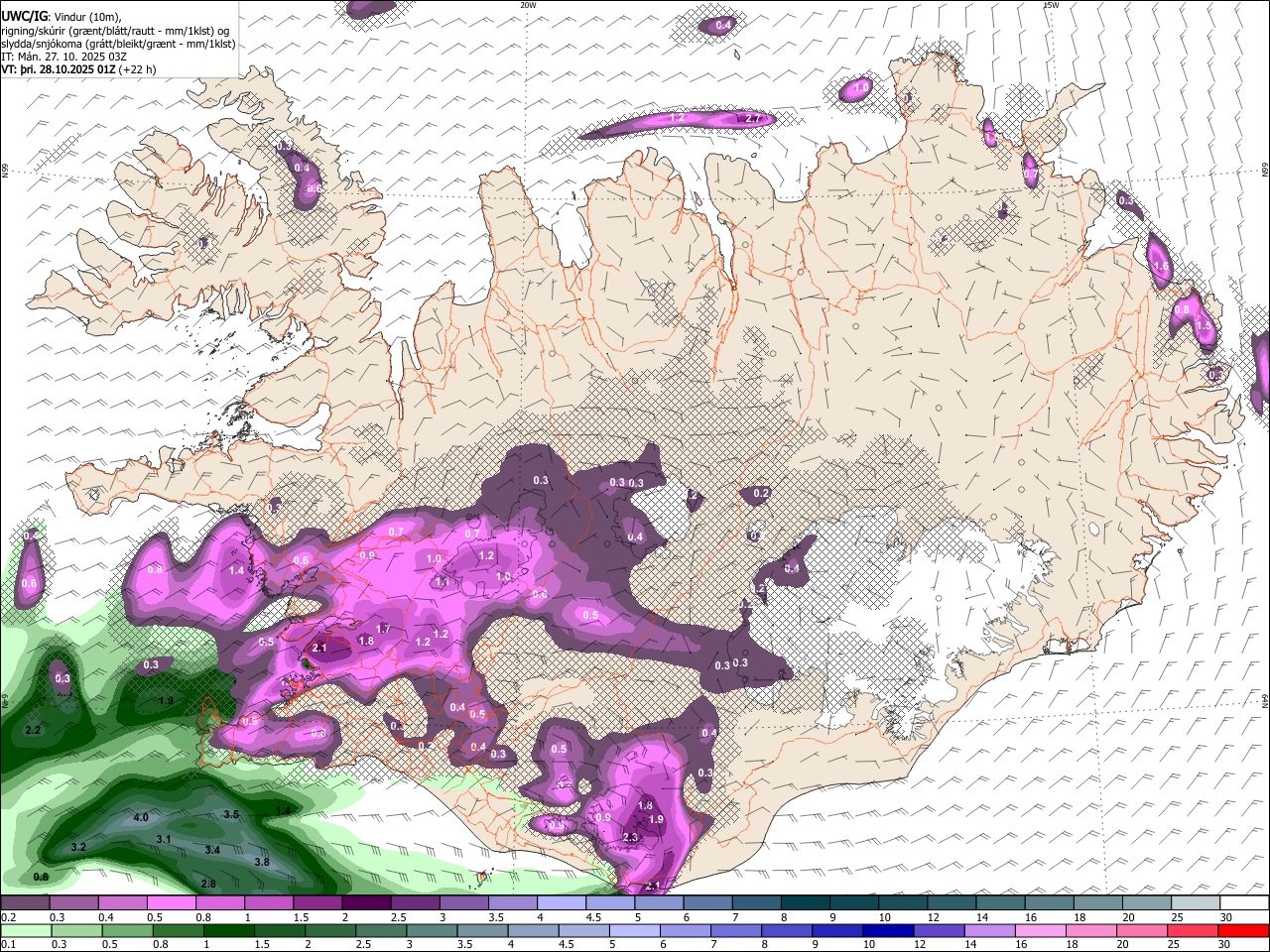This screenshot has width=1270, height=952.
Task: Click the pale green 0.1 rain legend swatch
Action: click(25, 930)
